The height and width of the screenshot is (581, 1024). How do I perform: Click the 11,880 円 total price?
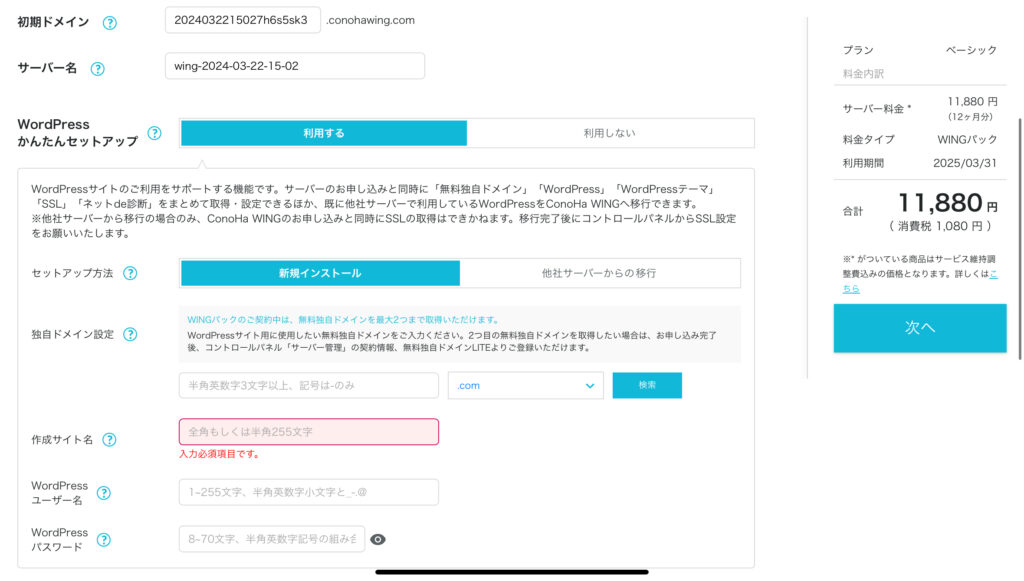tap(948, 203)
